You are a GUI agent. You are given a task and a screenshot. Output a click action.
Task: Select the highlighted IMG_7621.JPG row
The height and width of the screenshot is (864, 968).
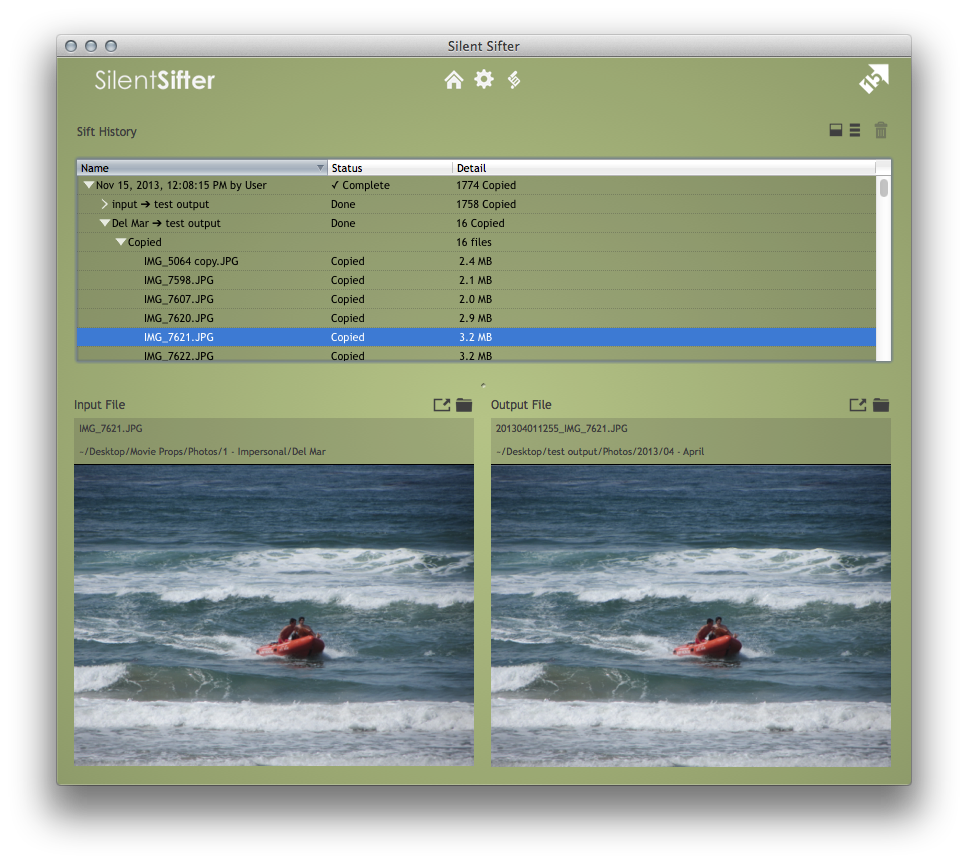tap(476, 337)
